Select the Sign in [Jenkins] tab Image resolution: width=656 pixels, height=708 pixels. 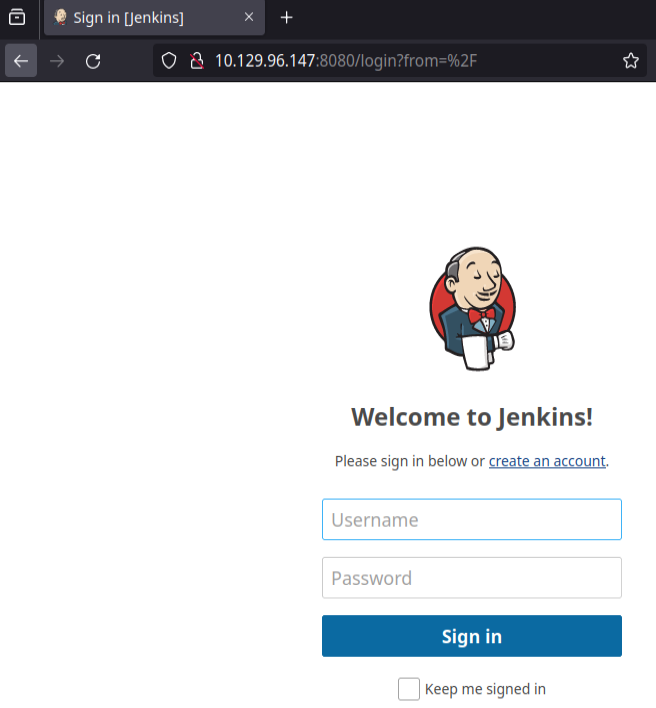pyautogui.click(x=154, y=18)
